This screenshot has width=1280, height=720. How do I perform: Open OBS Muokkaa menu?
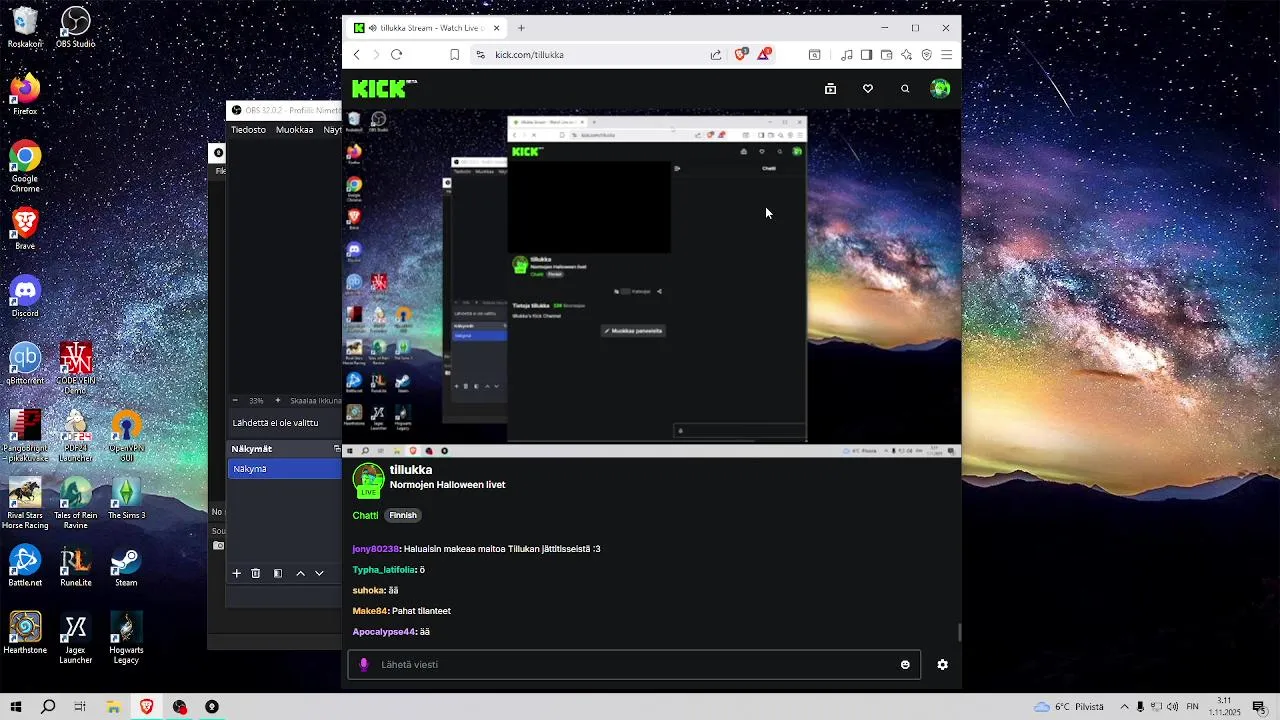coord(294,130)
